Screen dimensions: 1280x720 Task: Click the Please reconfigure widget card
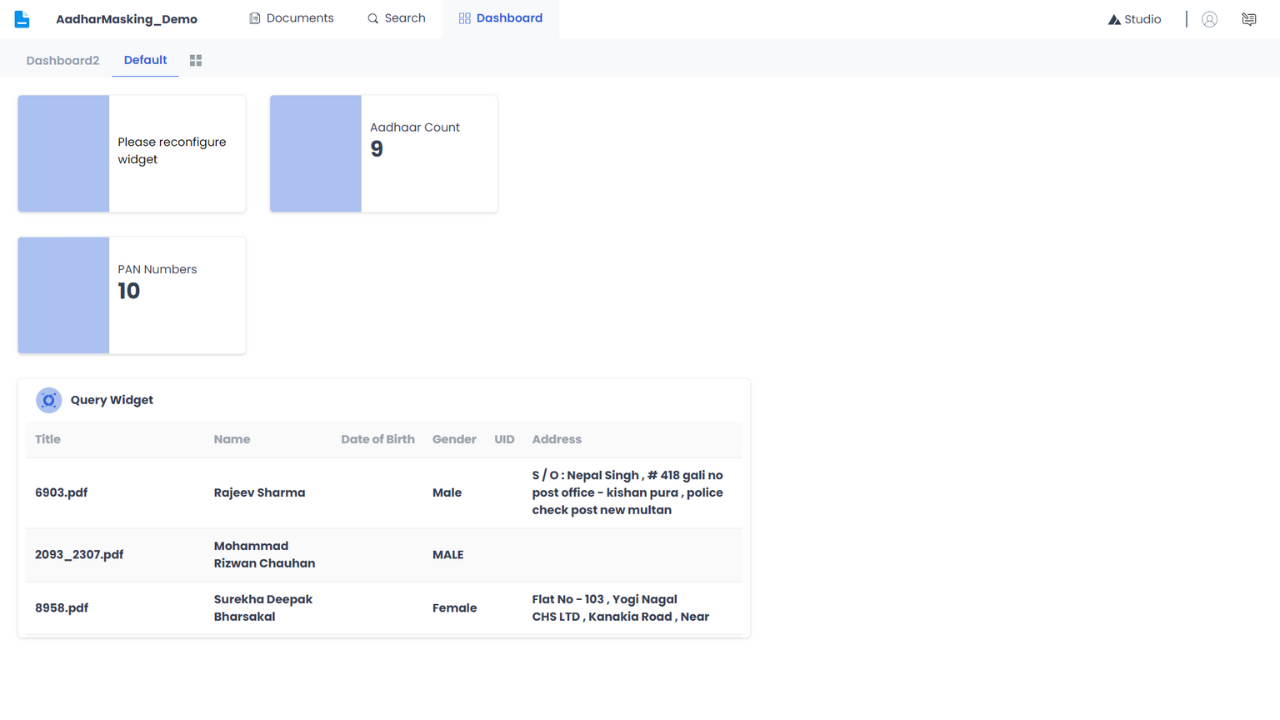tap(132, 154)
